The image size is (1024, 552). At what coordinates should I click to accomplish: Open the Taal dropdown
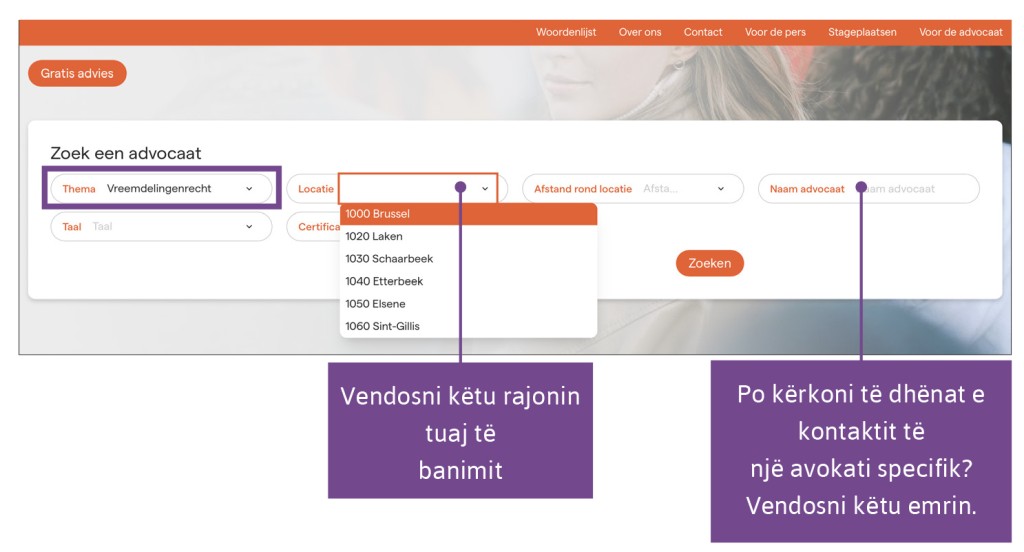pyautogui.click(x=161, y=227)
